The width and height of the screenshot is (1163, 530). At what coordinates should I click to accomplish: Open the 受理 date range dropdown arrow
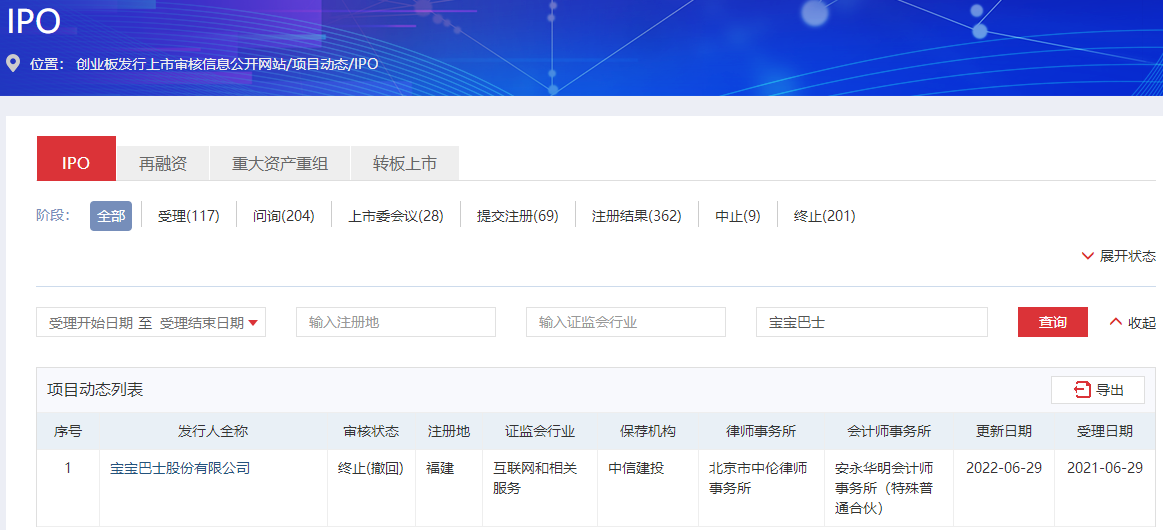tap(253, 322)
